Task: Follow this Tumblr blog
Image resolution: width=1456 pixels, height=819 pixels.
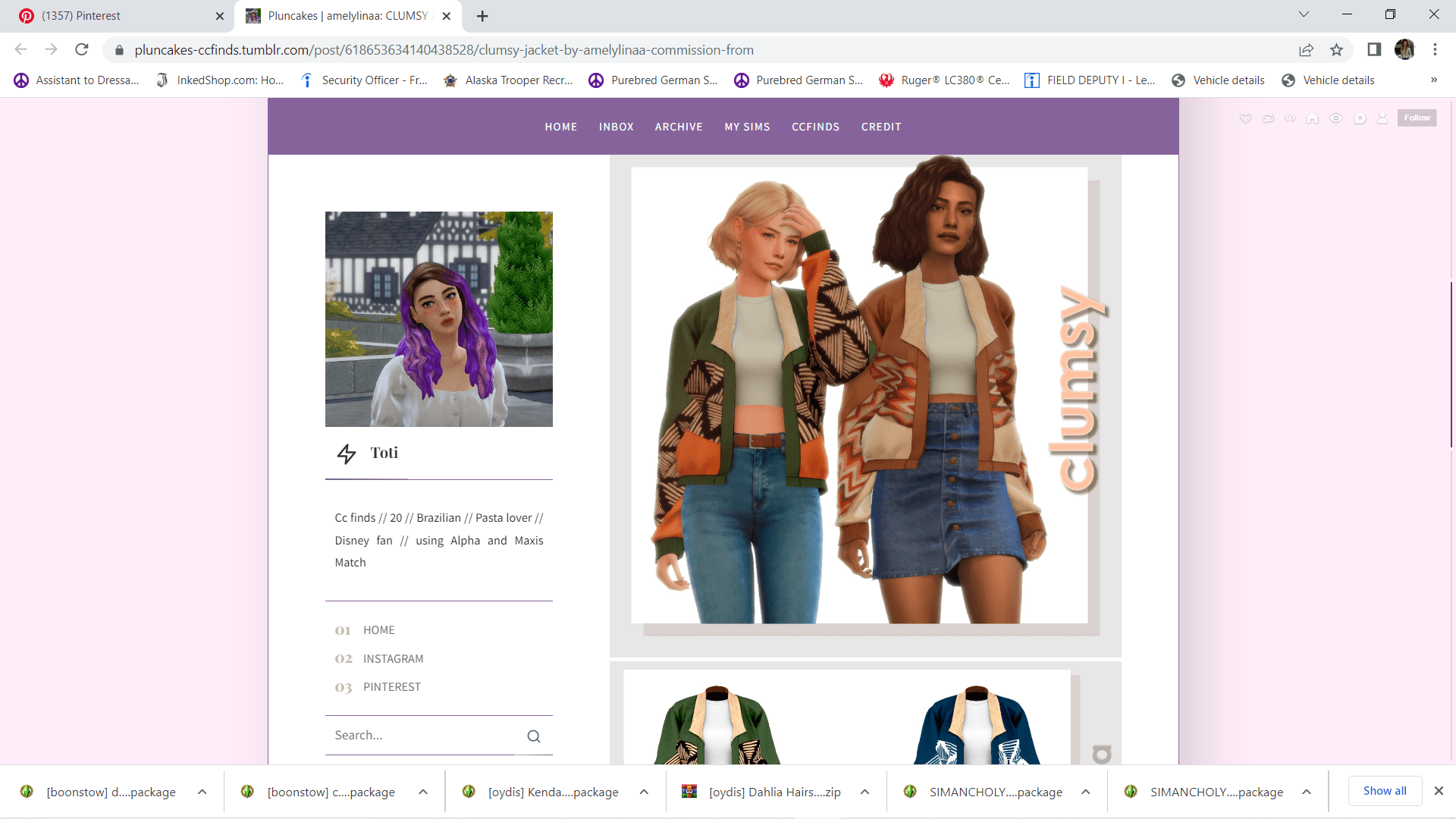Action: pyautogui.click(x=1417, y=118)
